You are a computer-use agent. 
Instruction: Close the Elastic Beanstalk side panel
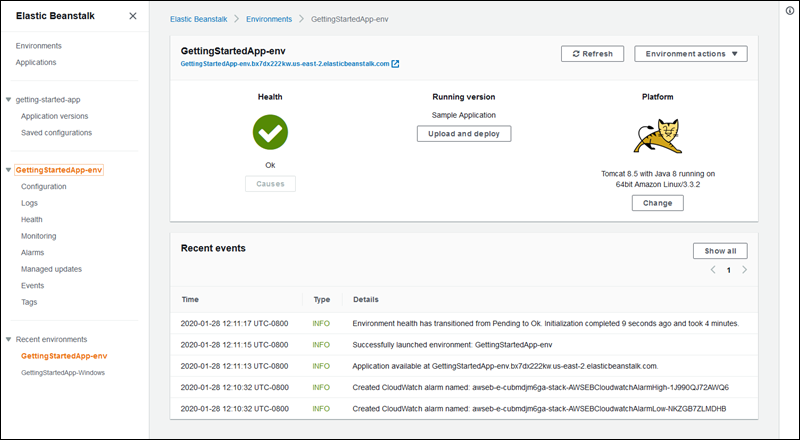click(133, 16)
